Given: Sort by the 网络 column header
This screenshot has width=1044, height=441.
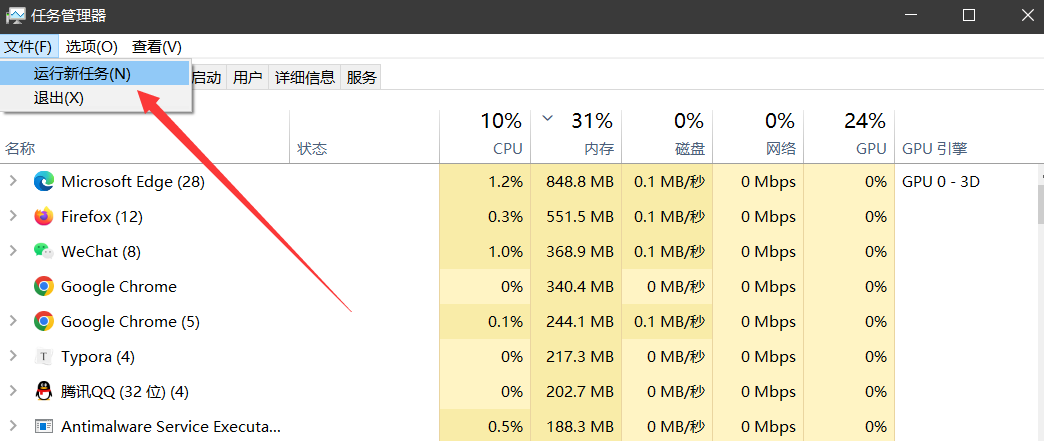Looking at the screenshot, I should 758,137.
